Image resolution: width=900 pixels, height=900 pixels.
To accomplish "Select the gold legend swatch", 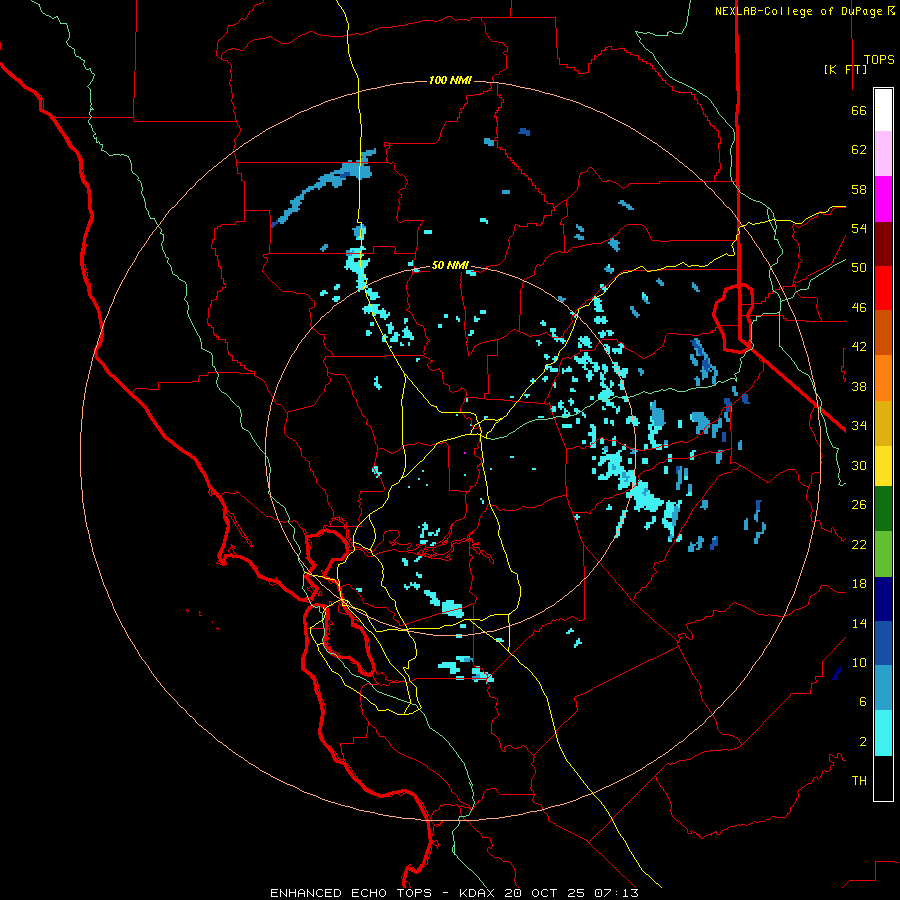I will pos(883,423).
